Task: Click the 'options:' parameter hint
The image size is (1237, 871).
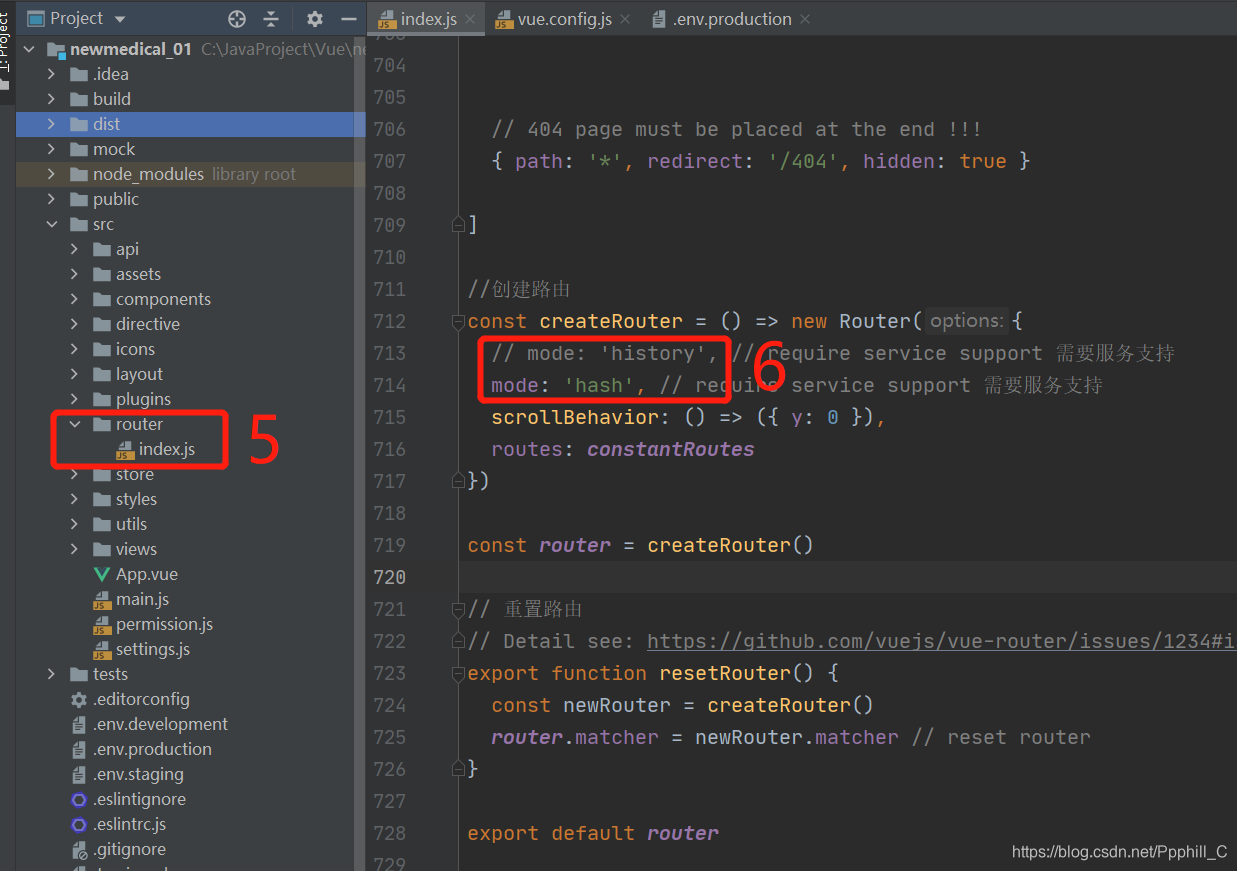Action: coord(966,321)
